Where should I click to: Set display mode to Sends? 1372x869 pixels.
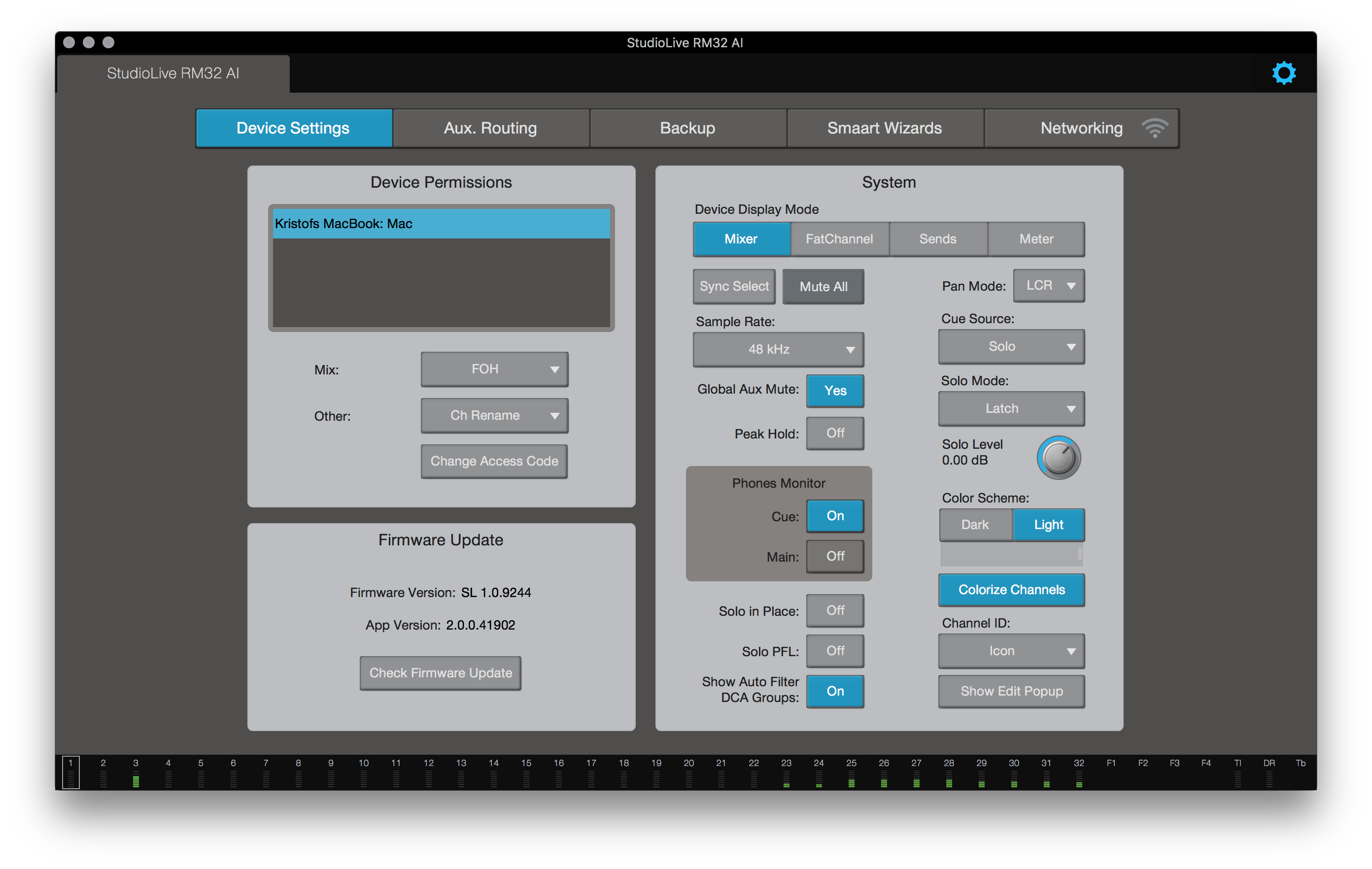pos(938,239)
